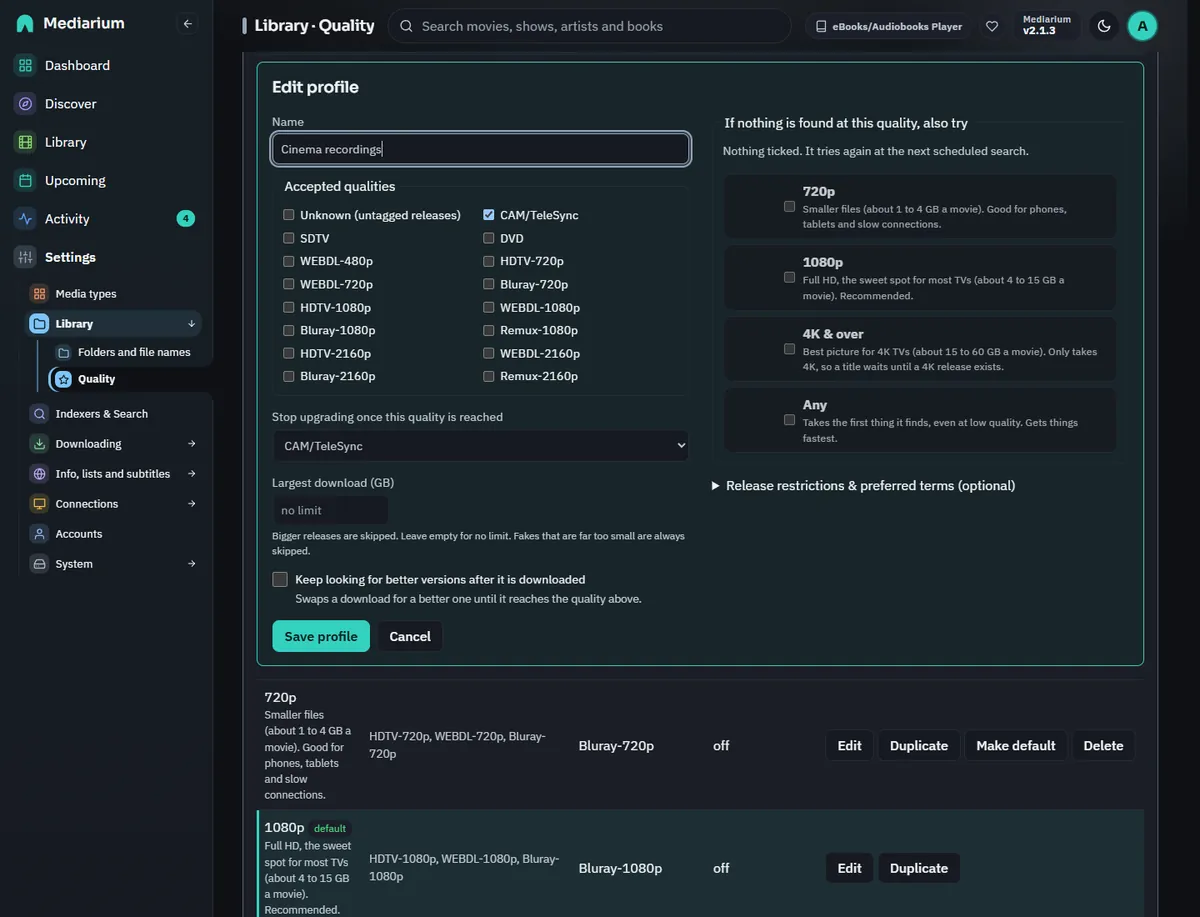Click the heart favorites icon

click(992, 26)
